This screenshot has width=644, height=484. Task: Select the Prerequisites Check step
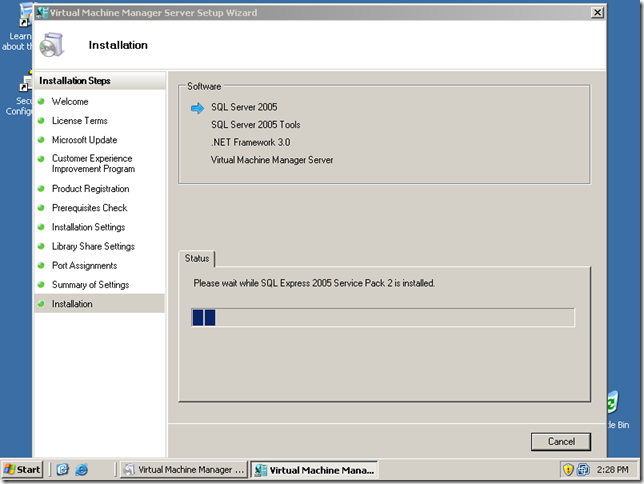pos(90,208)
